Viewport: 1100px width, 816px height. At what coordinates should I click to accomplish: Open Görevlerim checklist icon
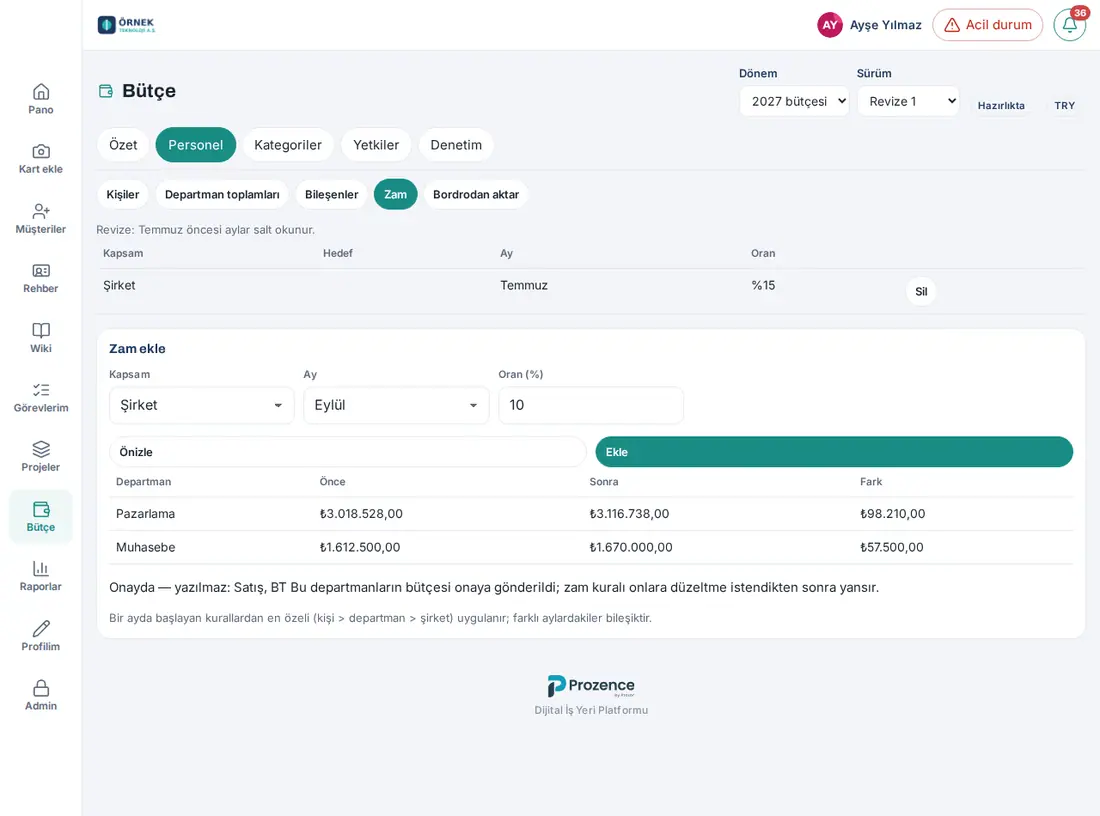pos(41,390)
